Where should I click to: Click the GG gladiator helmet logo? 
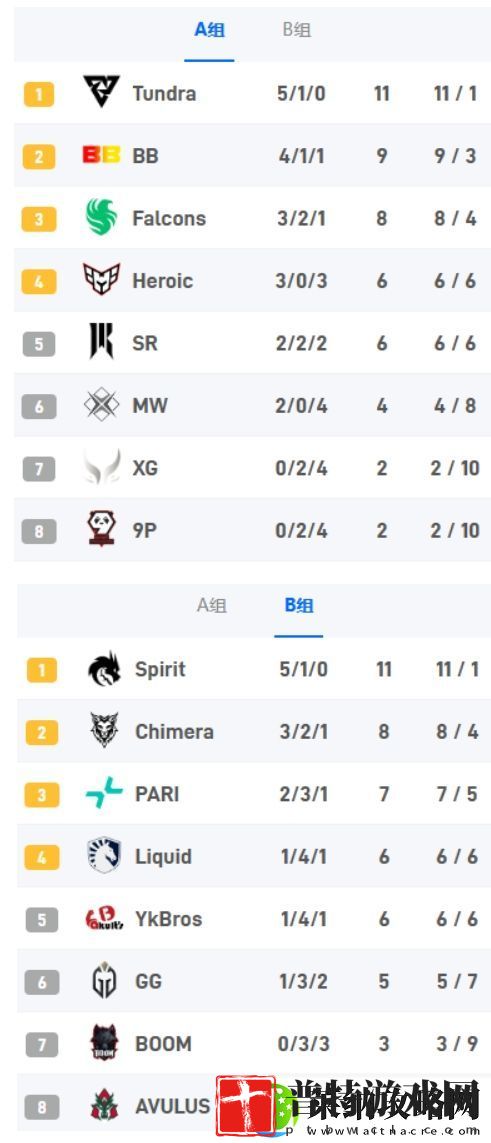tap(104, 980)
